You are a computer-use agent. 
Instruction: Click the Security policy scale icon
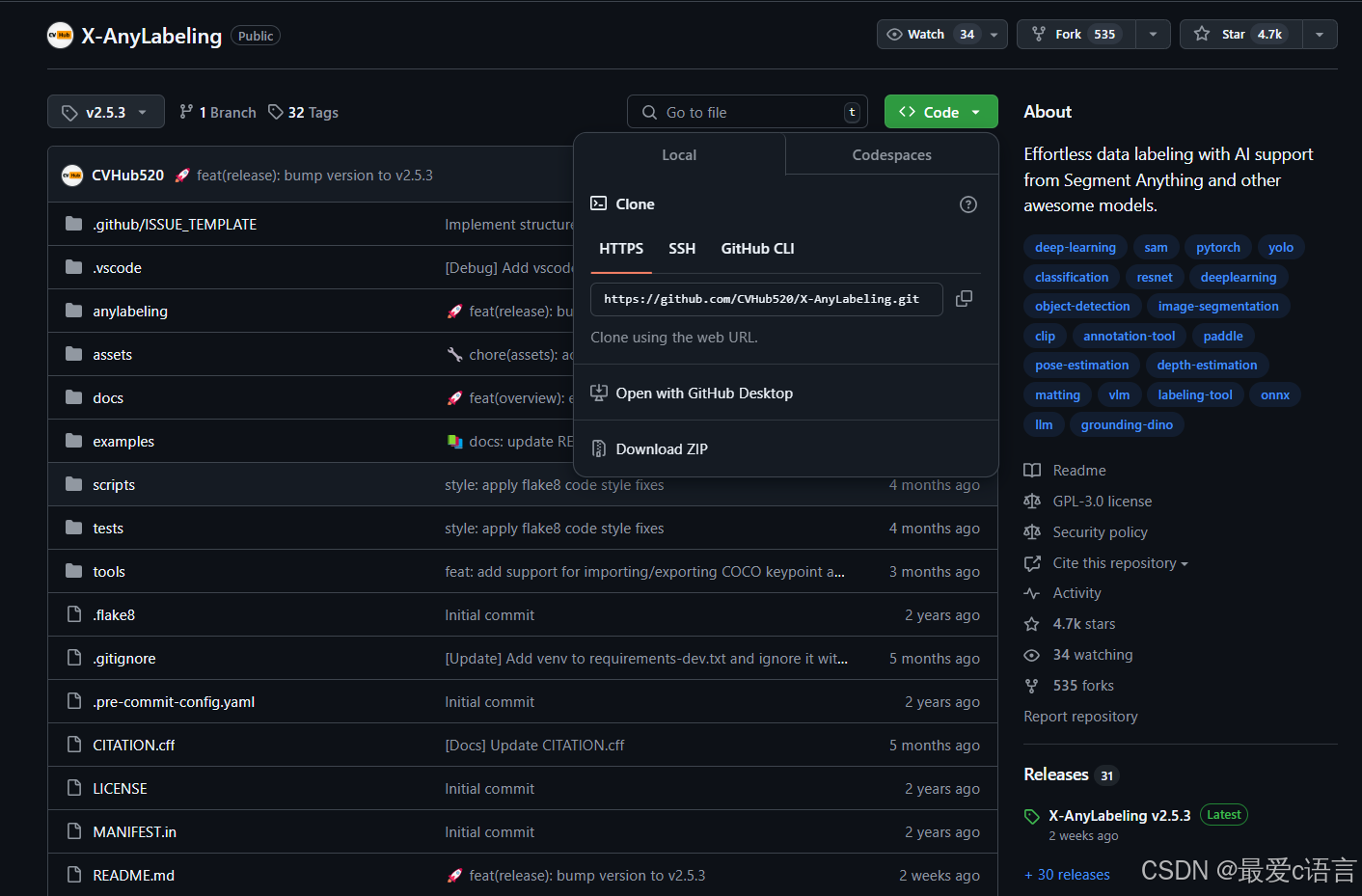tap(1032, 532)
